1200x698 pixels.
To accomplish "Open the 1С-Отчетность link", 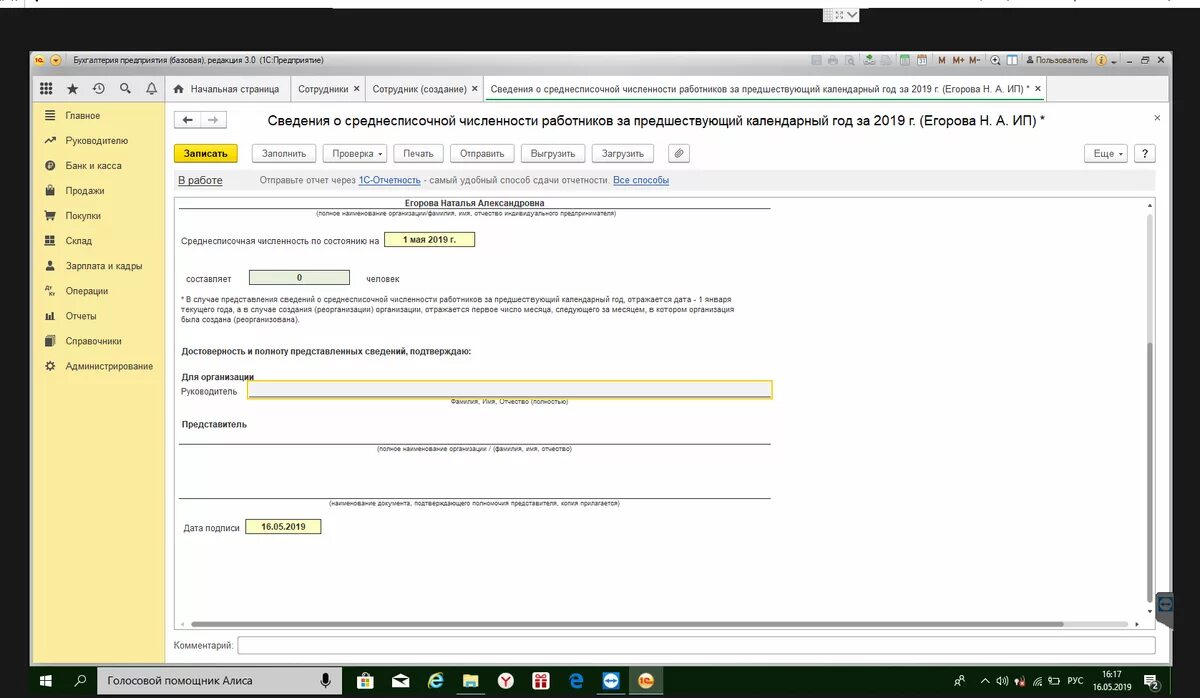I will coord(389,181).
